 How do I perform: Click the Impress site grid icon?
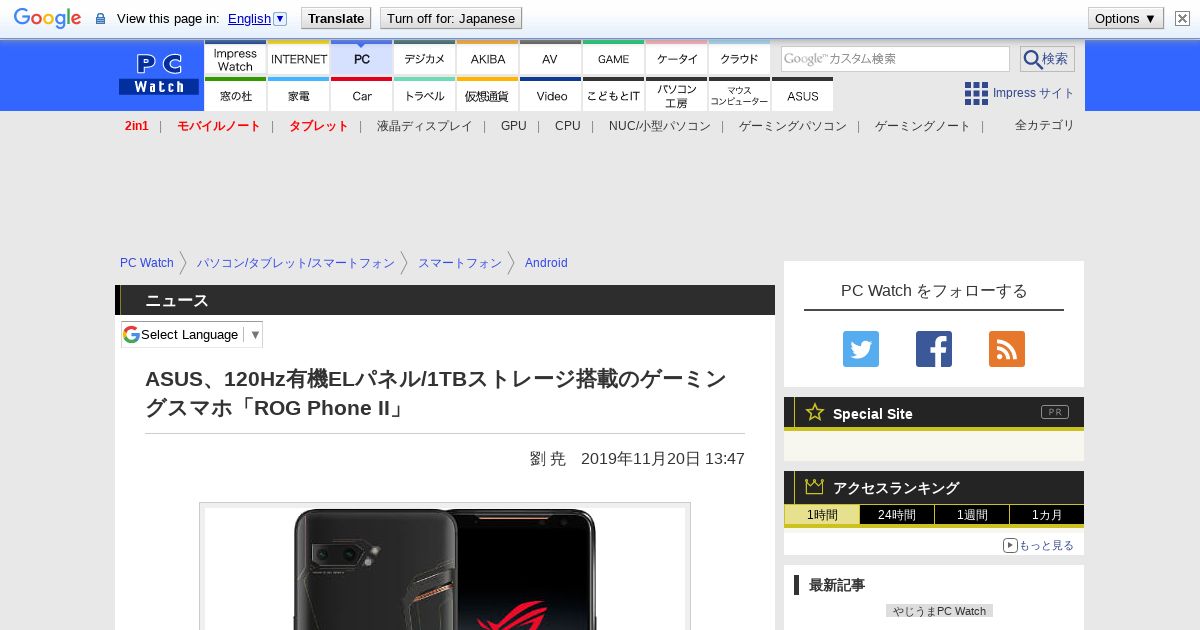(976, 93)
